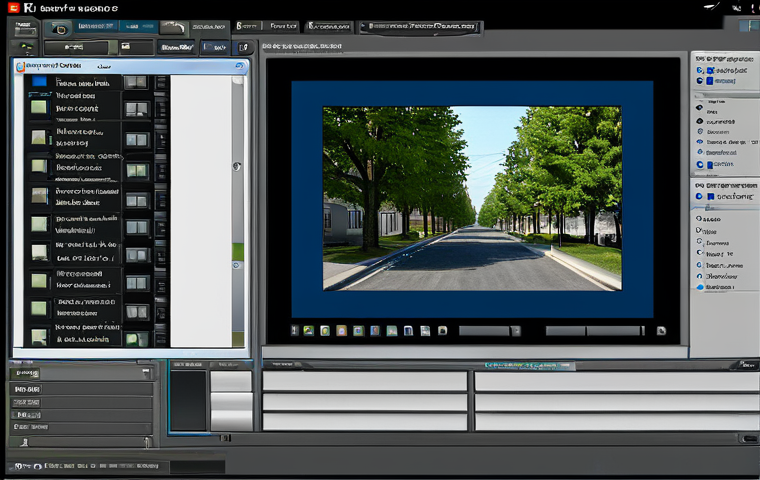Click the vertical scrollbar of the left list panel
Screen dimensions: 760x480
(x=238, y=211)
